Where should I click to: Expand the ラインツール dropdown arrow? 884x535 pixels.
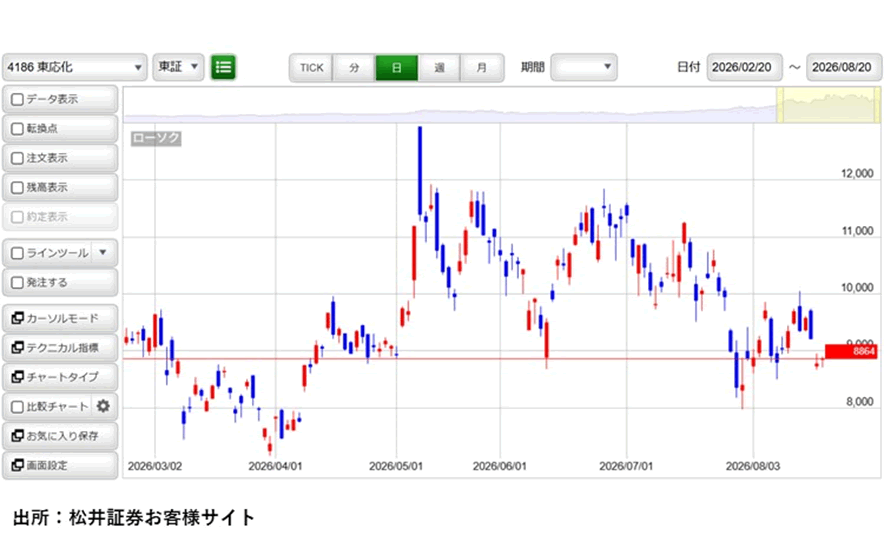(103, 253)
